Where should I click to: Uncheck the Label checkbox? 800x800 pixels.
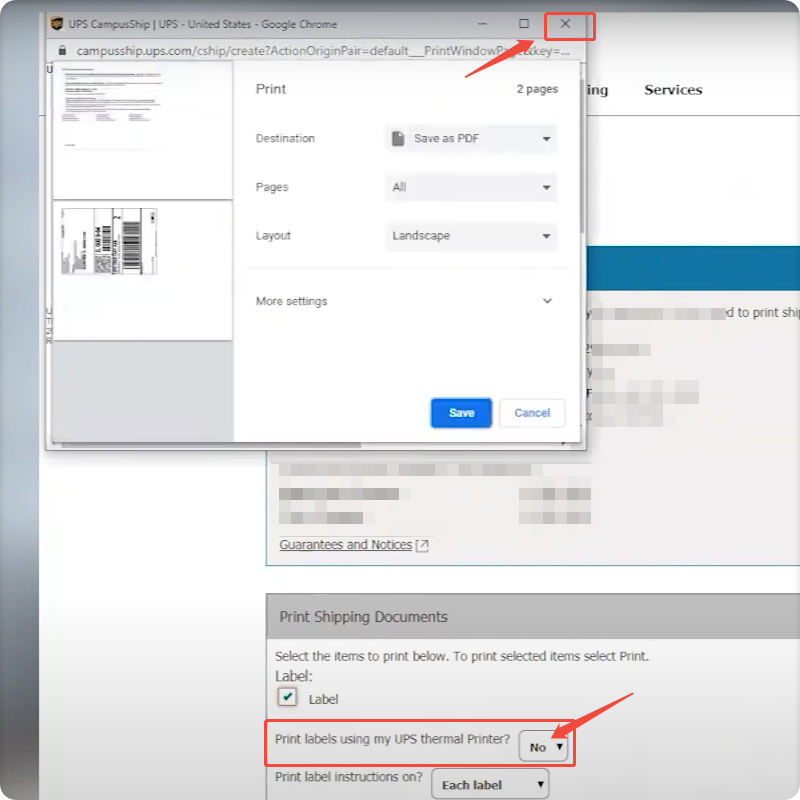287,696
